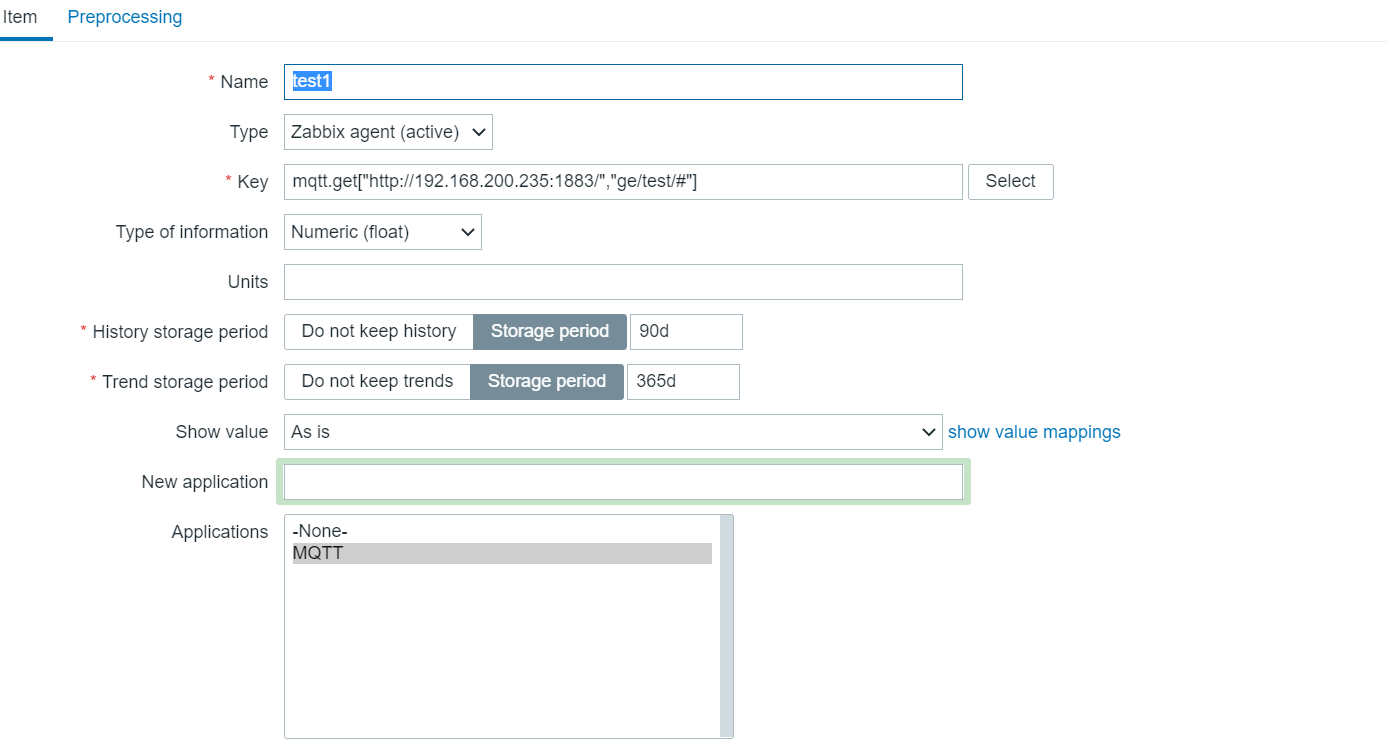Open the Item tab

click(x=20, y=17)
